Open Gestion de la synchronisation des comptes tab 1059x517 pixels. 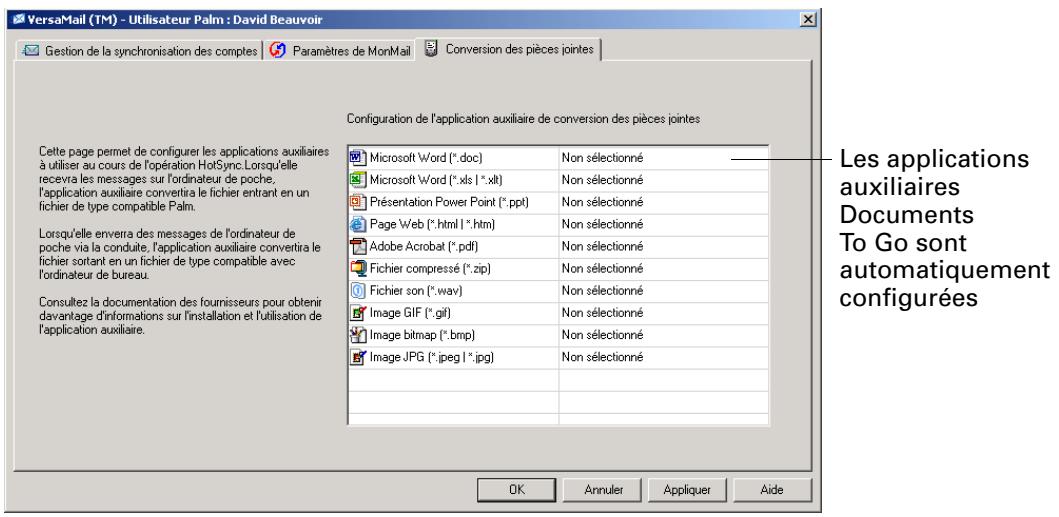pos(140,51)
